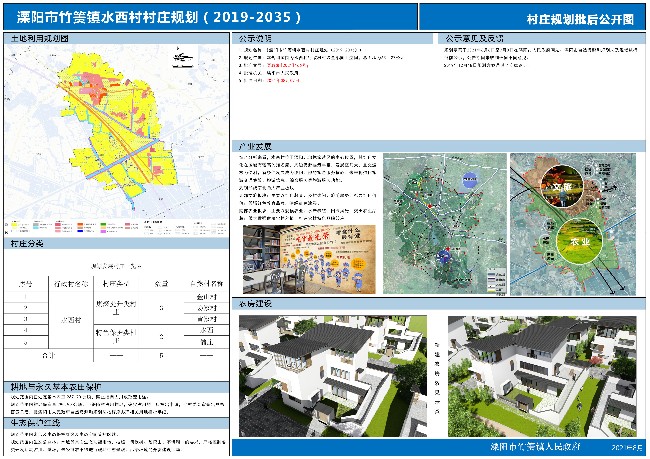The width and height of the screenshot is (650, 459).
Task: Click the 村庄分类 section heading
Action: click(27, 243)
